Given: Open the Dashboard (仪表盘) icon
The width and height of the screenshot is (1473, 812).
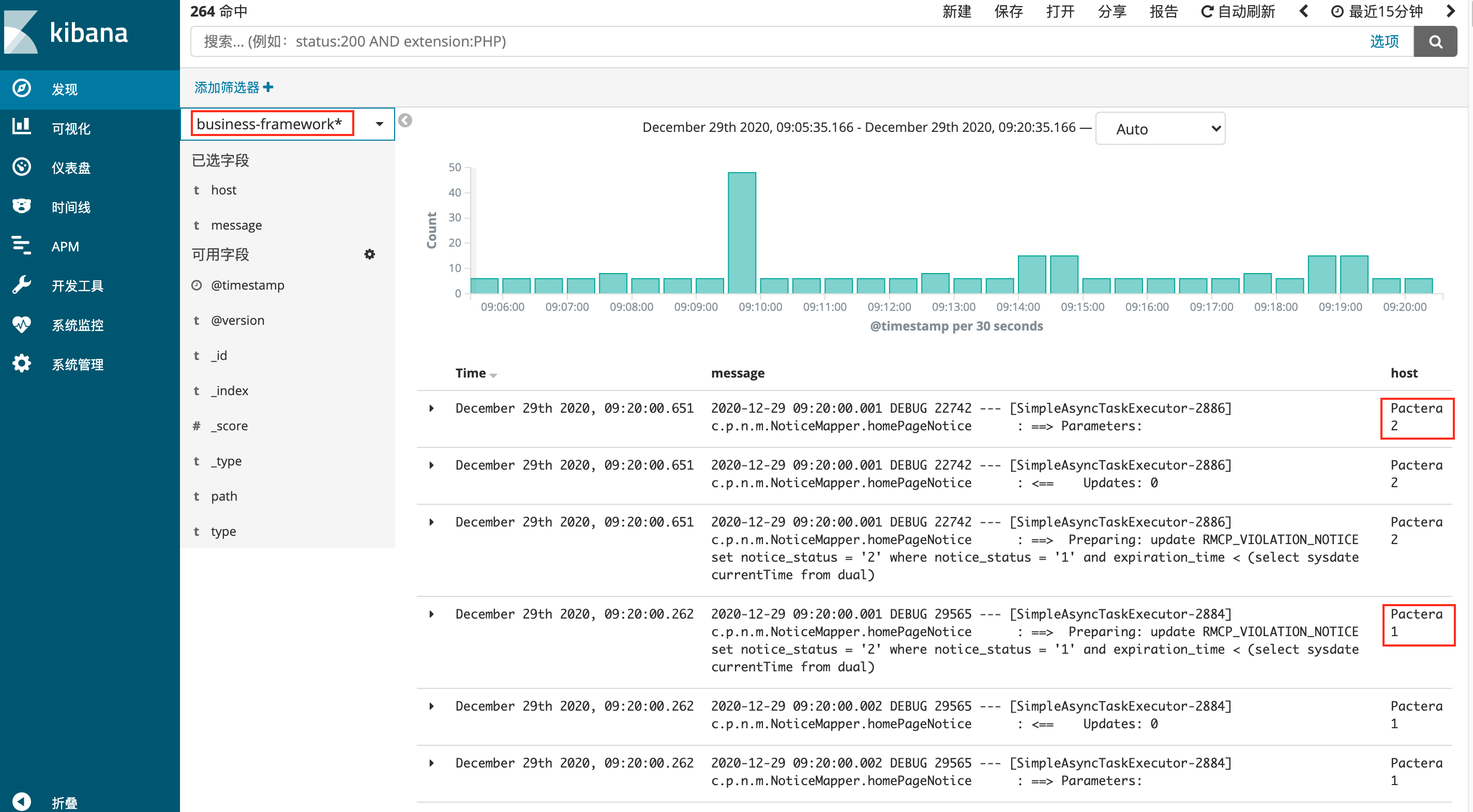Looking at the screenshot, I should pyautogui.click(x=22, y=167).
